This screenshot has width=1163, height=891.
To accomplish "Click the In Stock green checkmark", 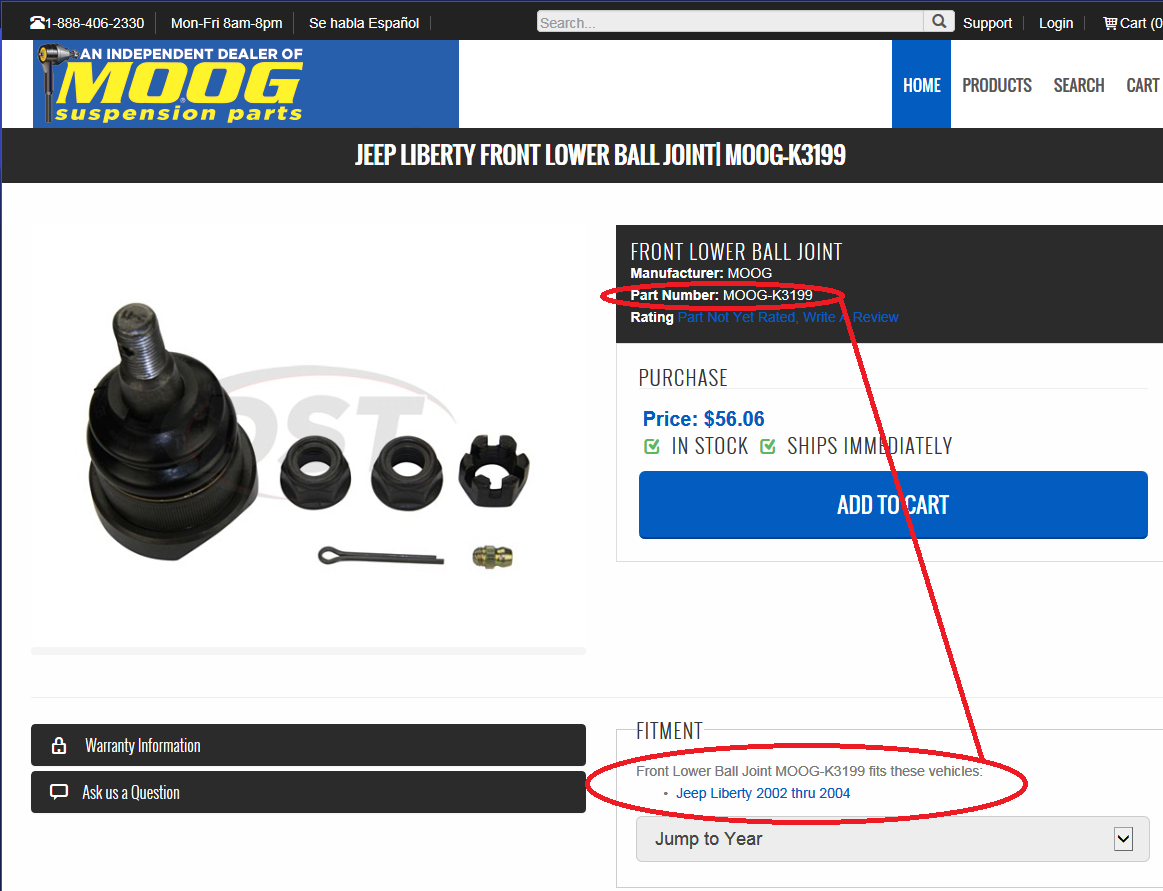I will click(x=652, y=446).
